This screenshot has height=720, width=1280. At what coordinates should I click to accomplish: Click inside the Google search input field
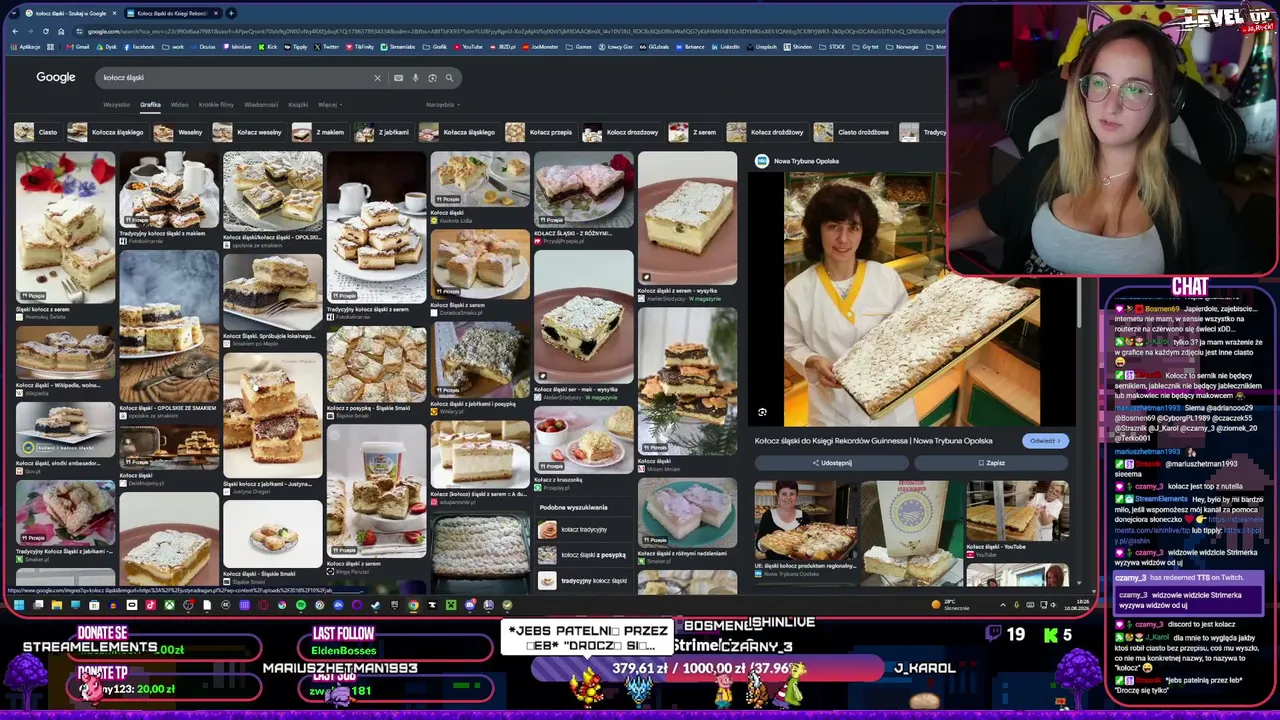coord(235,78)
